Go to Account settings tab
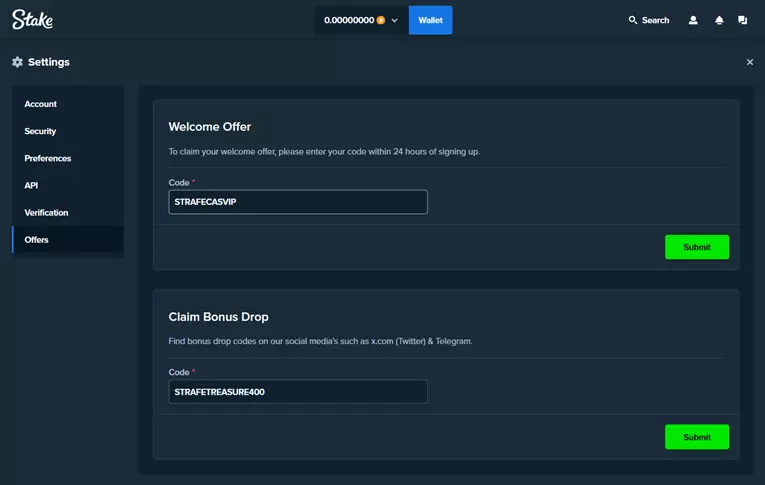 coord(68,104)
